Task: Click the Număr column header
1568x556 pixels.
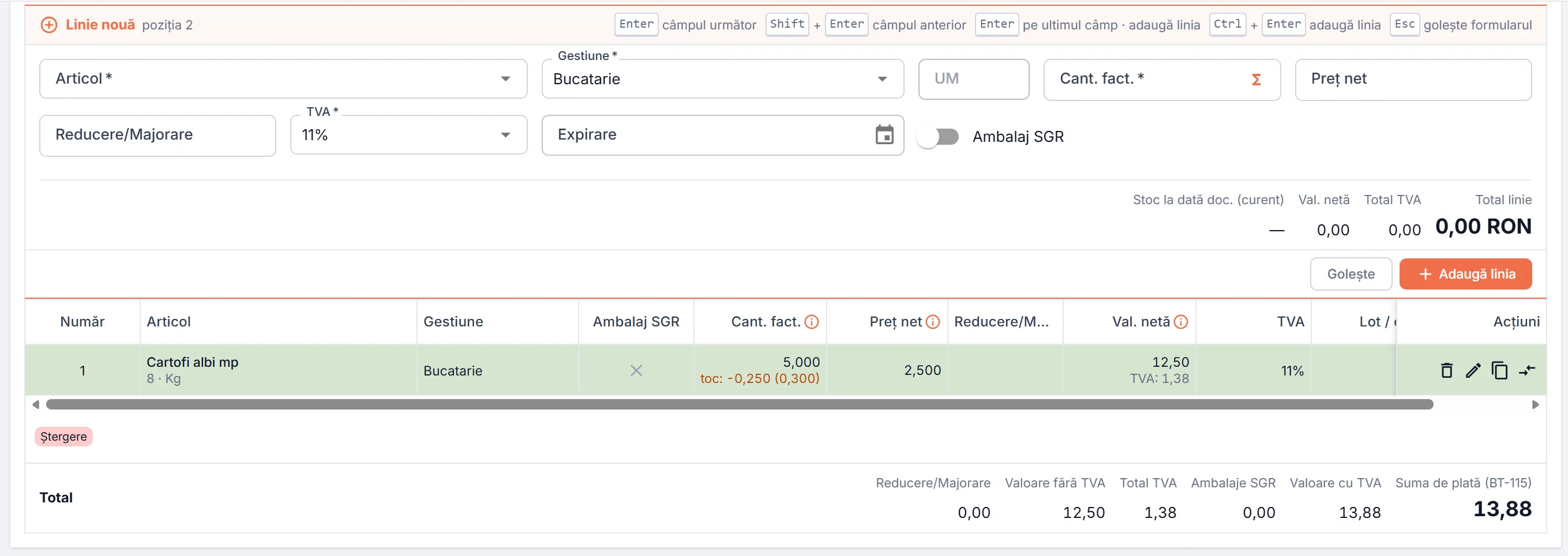Action: (x=82, y=322)
